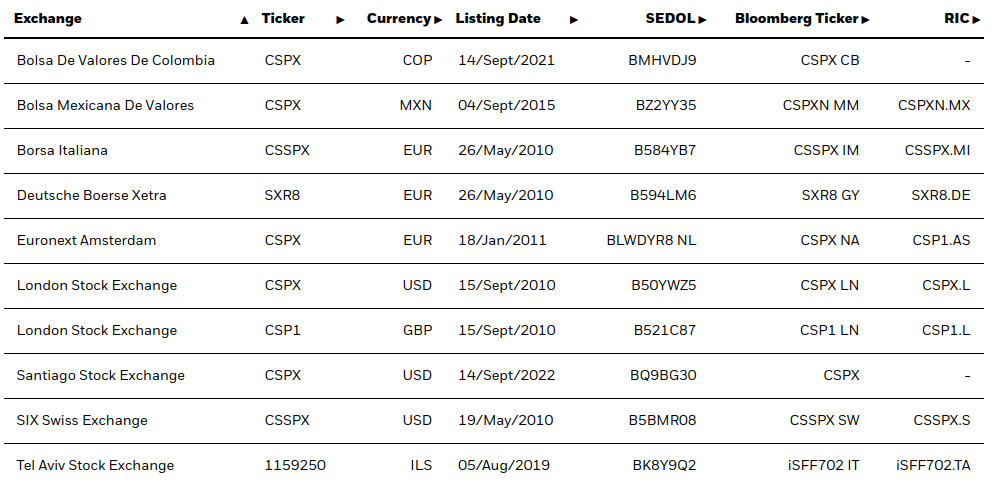Click the Tel Aviv Stock Exchange cell
This screenshot has height=491, width=995.
(95, 465)
